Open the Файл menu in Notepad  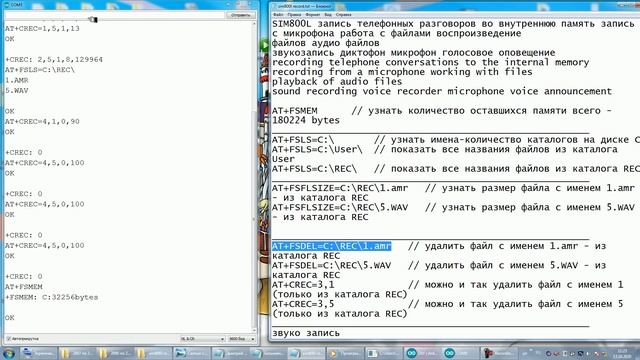pyautogui.click(x=278, y=15)
